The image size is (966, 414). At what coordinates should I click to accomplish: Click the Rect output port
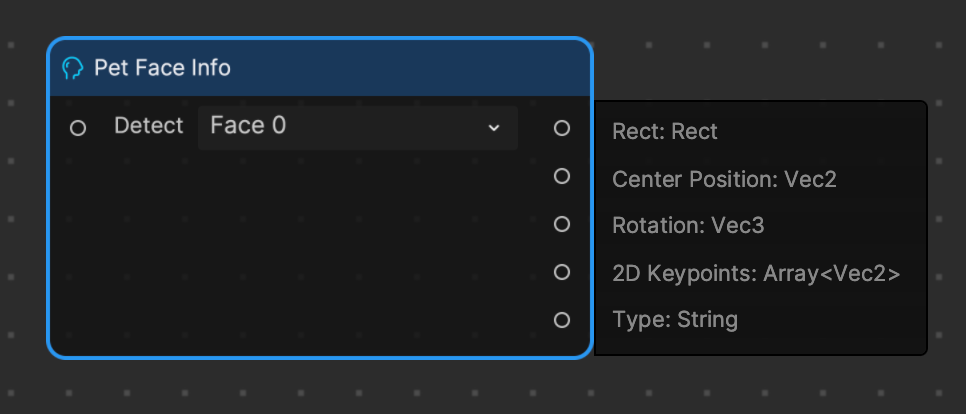click(x=561, y=128)
